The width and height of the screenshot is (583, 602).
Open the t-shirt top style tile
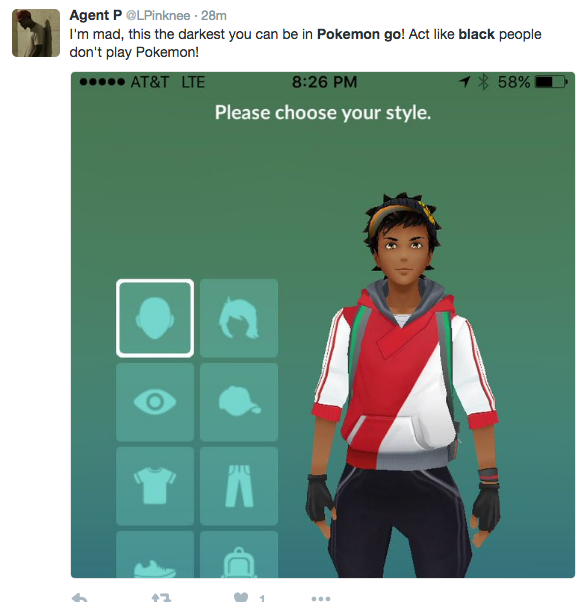pyautogui.click(x=155, y=486)
